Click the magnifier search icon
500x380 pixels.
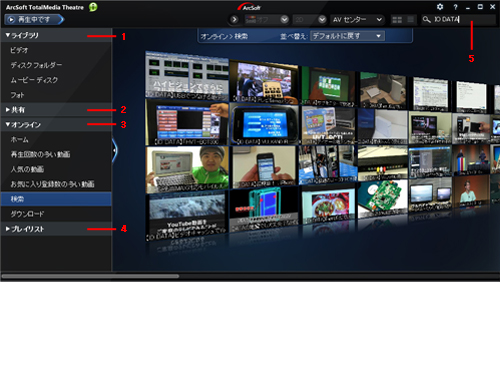pyautogui.click(x=426, y=20)
